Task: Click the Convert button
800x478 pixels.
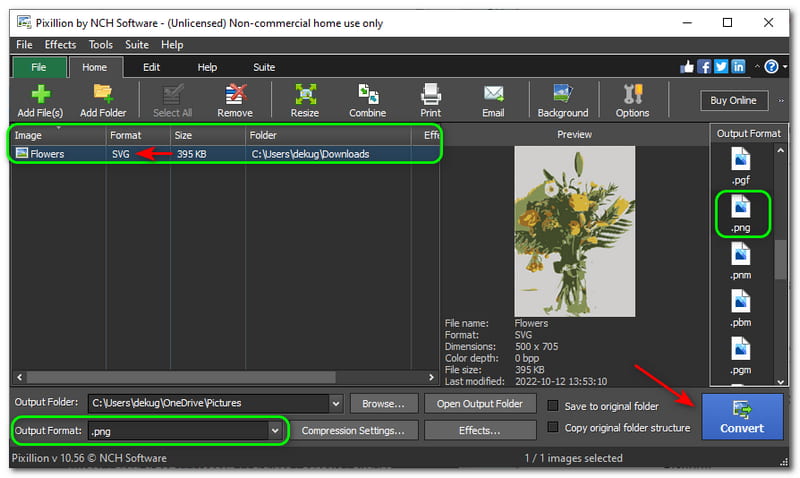Action: pyautogui.click(x=741, y=417)
